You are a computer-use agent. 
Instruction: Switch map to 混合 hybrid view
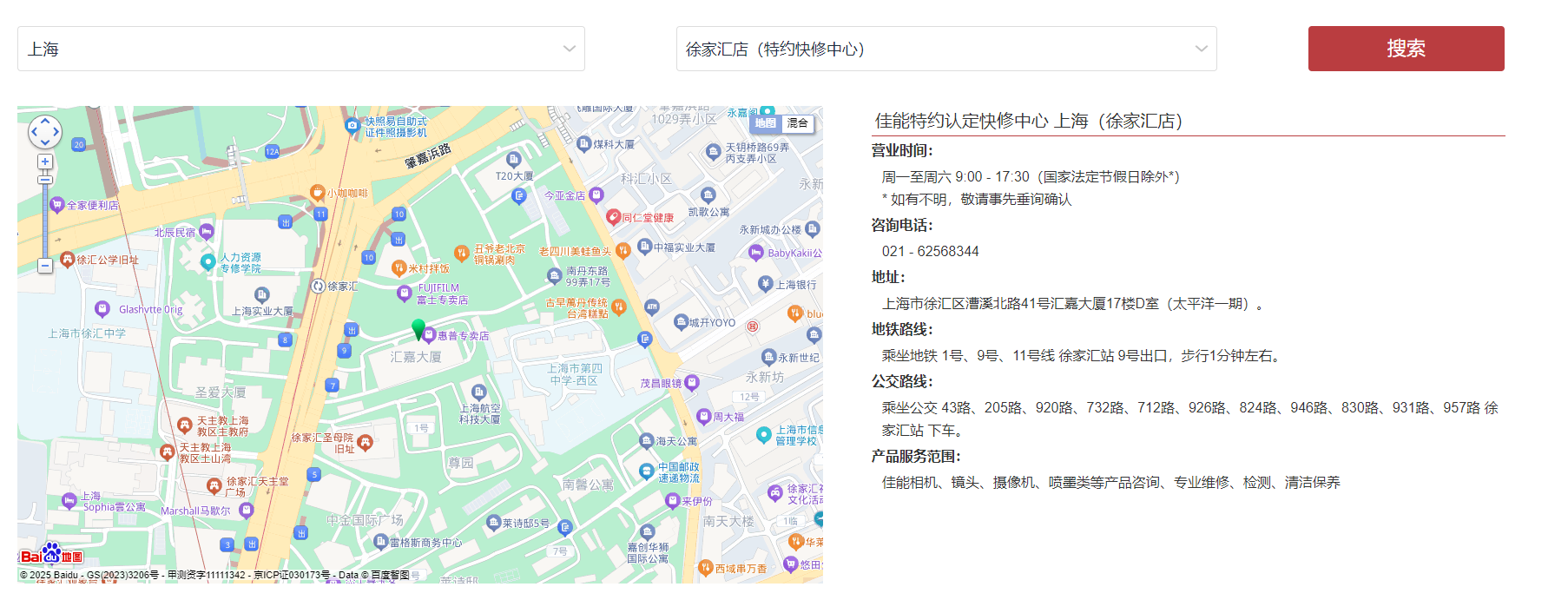click(x=798, y=123)
